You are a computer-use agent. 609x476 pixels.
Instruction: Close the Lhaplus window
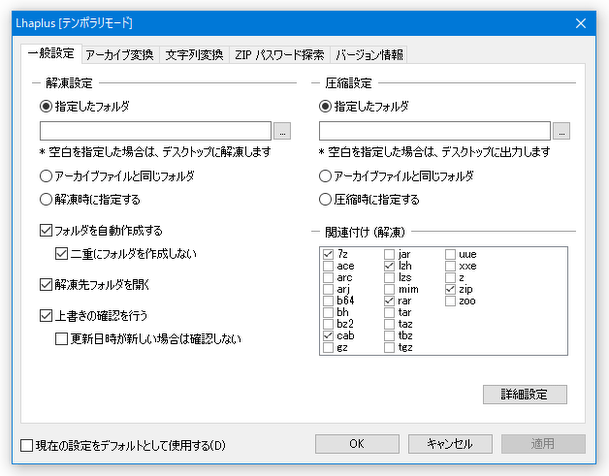581,24
